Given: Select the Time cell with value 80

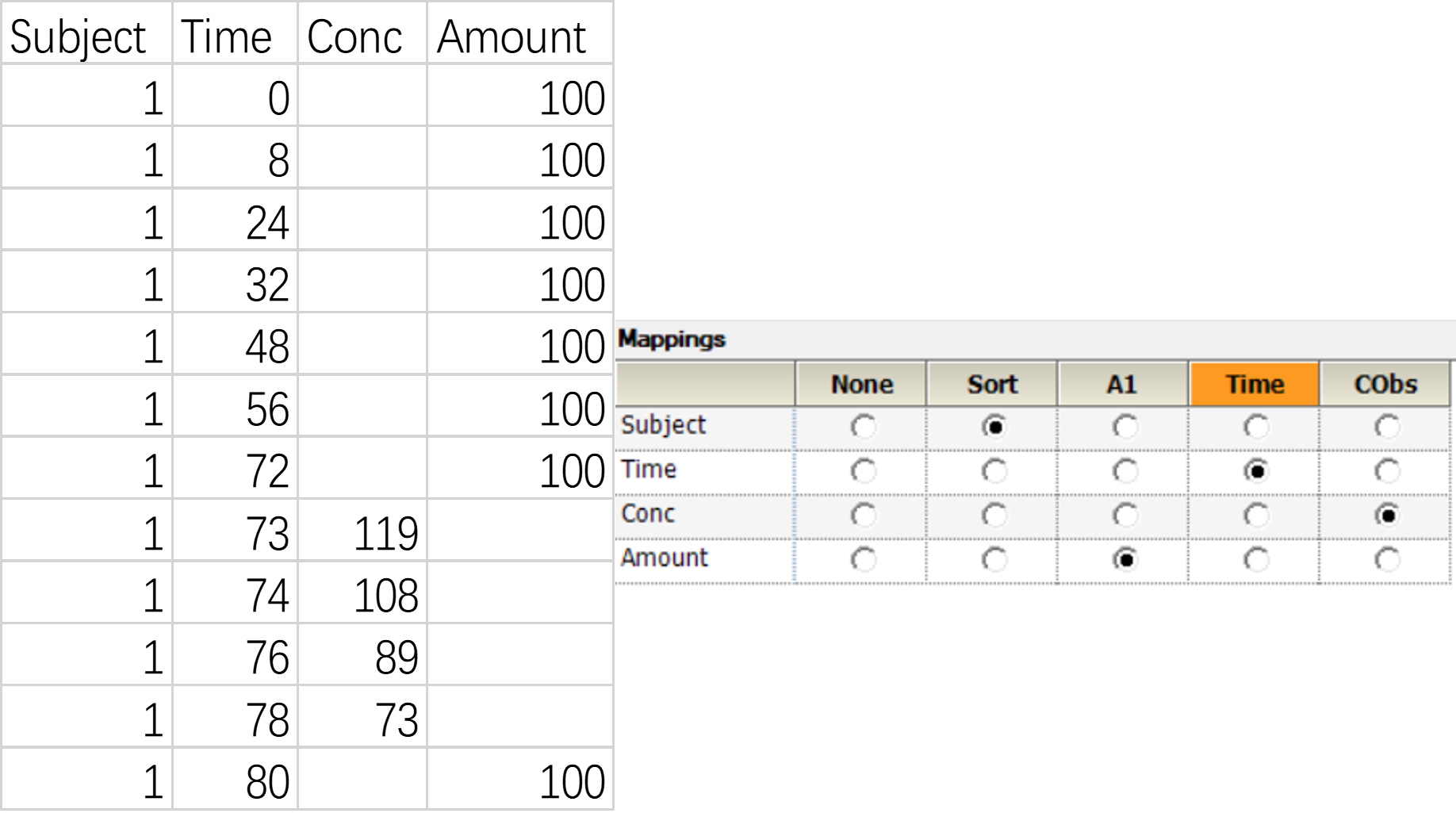Looking at the screenshot, I should (236, 781).
